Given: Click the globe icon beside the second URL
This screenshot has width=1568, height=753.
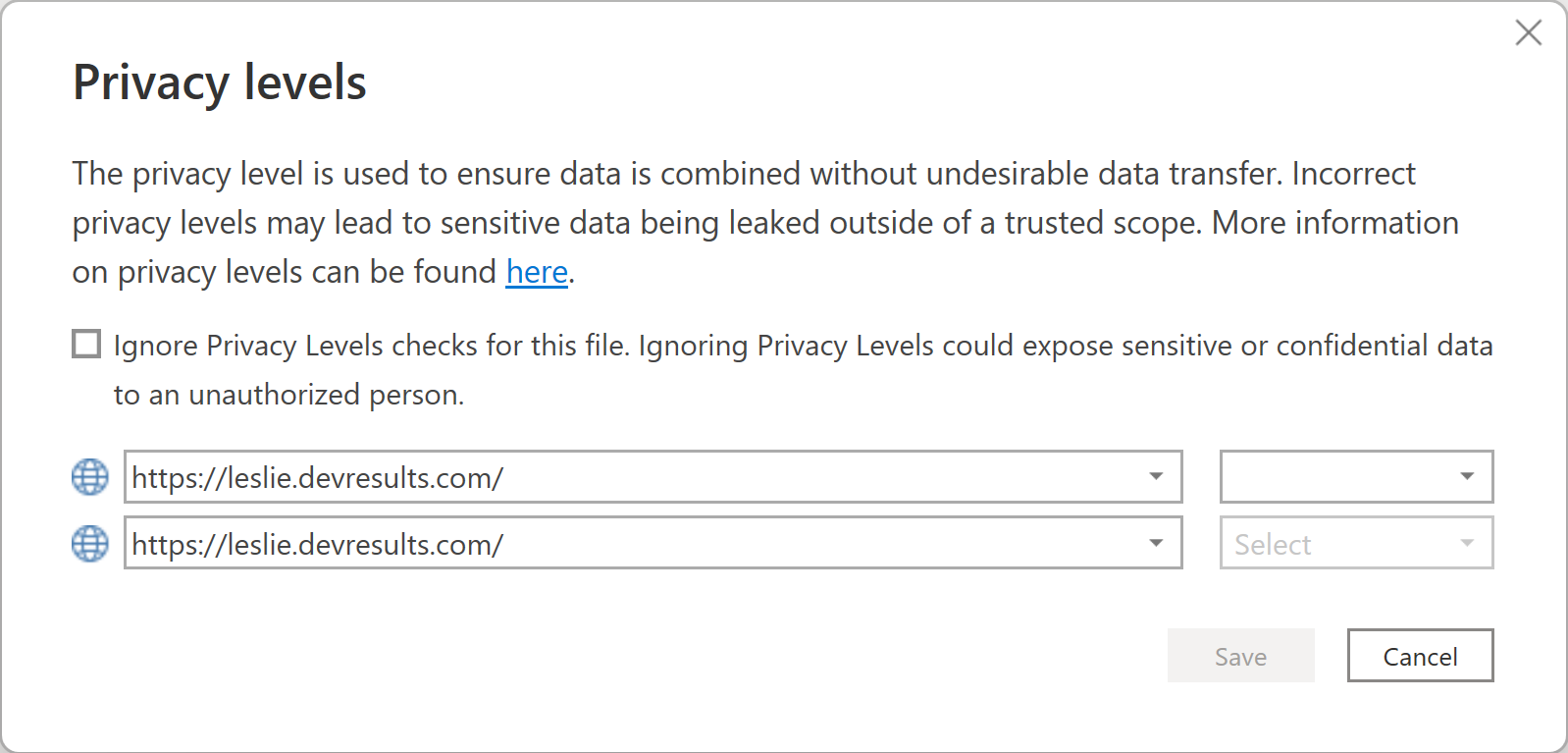Looking at the screenshot, I should [x=90, y=543].
